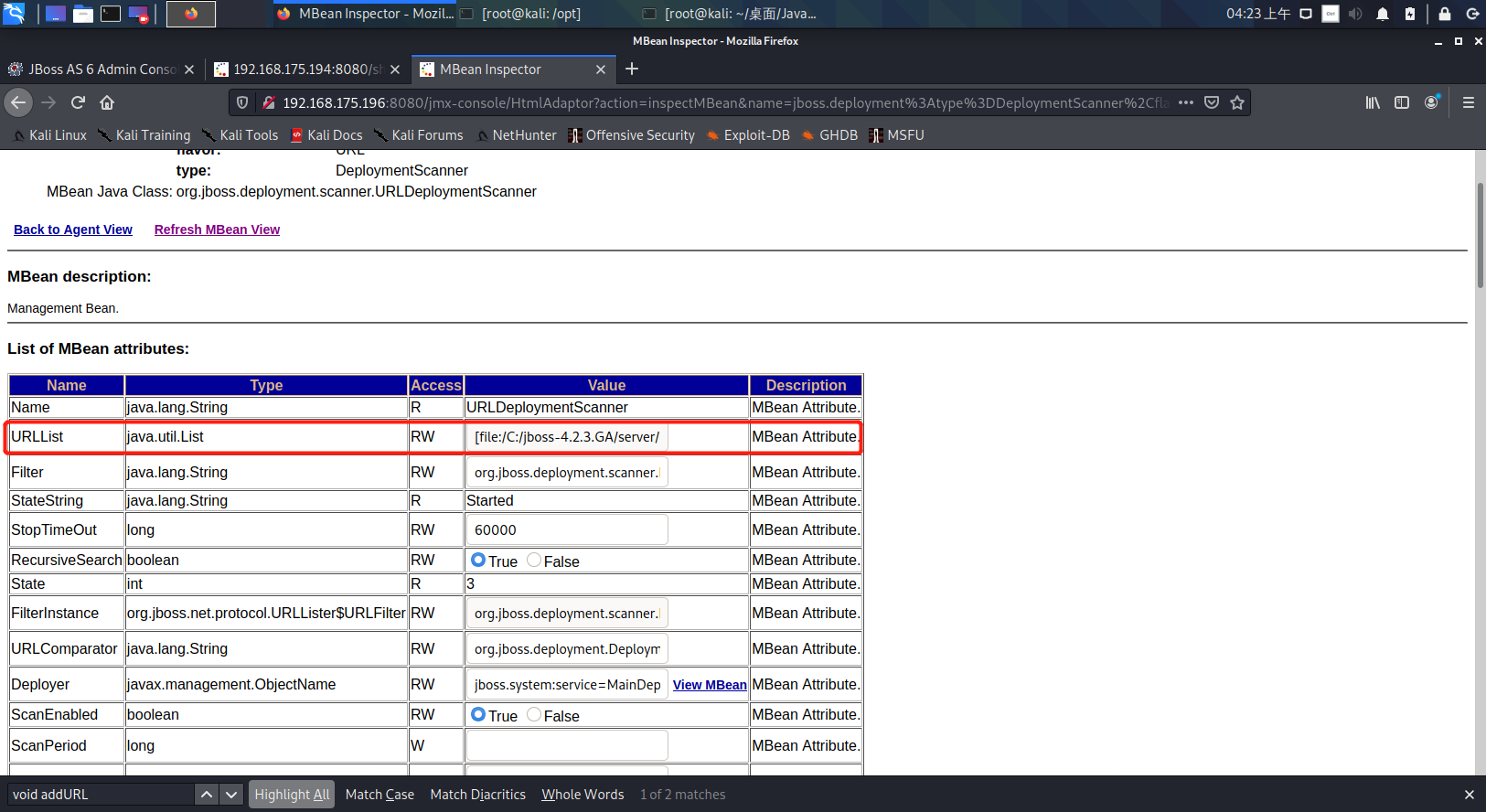The height and width of the screenshot is (812, 1486).
Task: Click the URL address bar
Action: 725,102
